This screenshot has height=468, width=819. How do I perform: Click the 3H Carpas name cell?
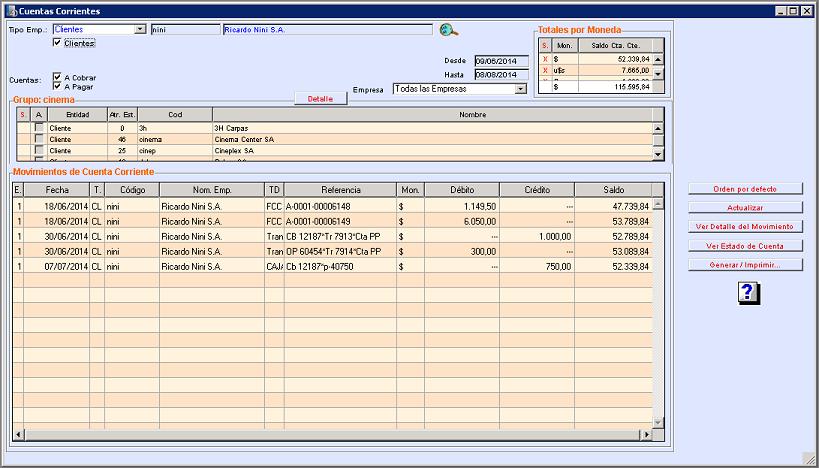pos(432,128)
